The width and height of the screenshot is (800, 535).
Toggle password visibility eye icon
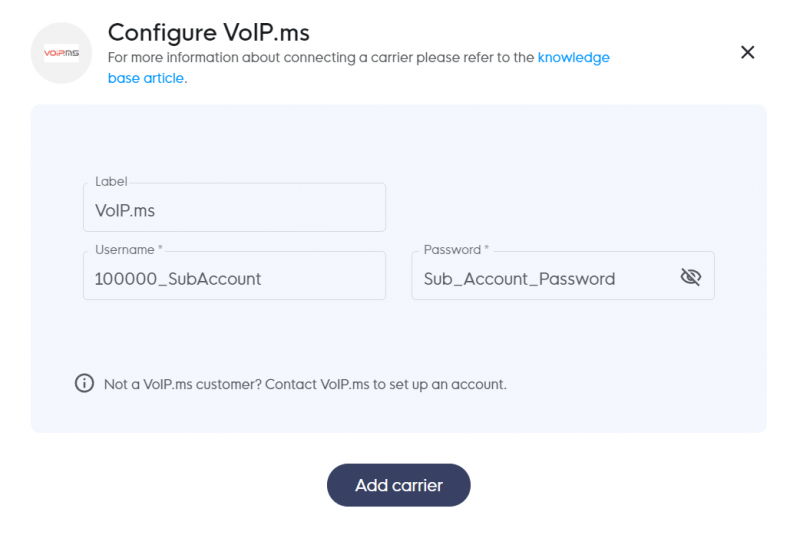point(691,277)
